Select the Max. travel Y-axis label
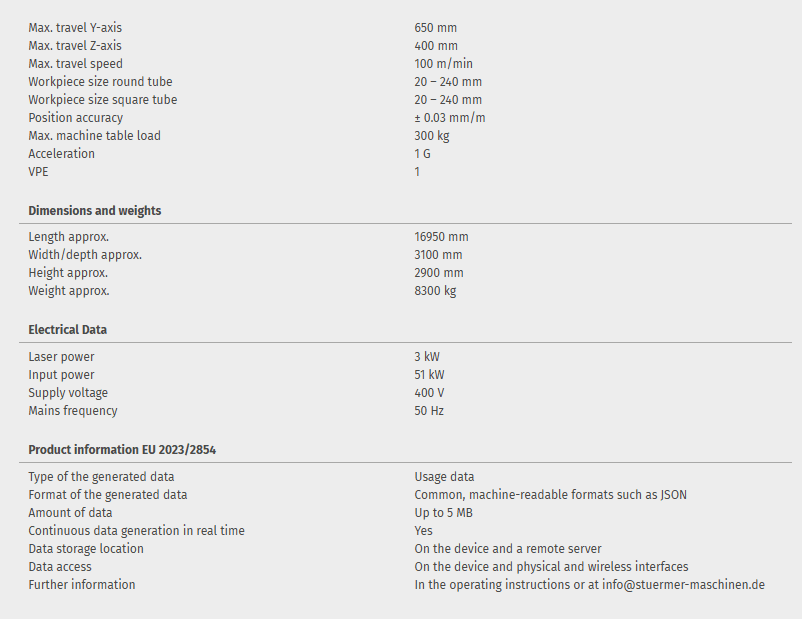The width and height of the screenshot is (802, 619). pyautogui.click(x=75, y=28)
